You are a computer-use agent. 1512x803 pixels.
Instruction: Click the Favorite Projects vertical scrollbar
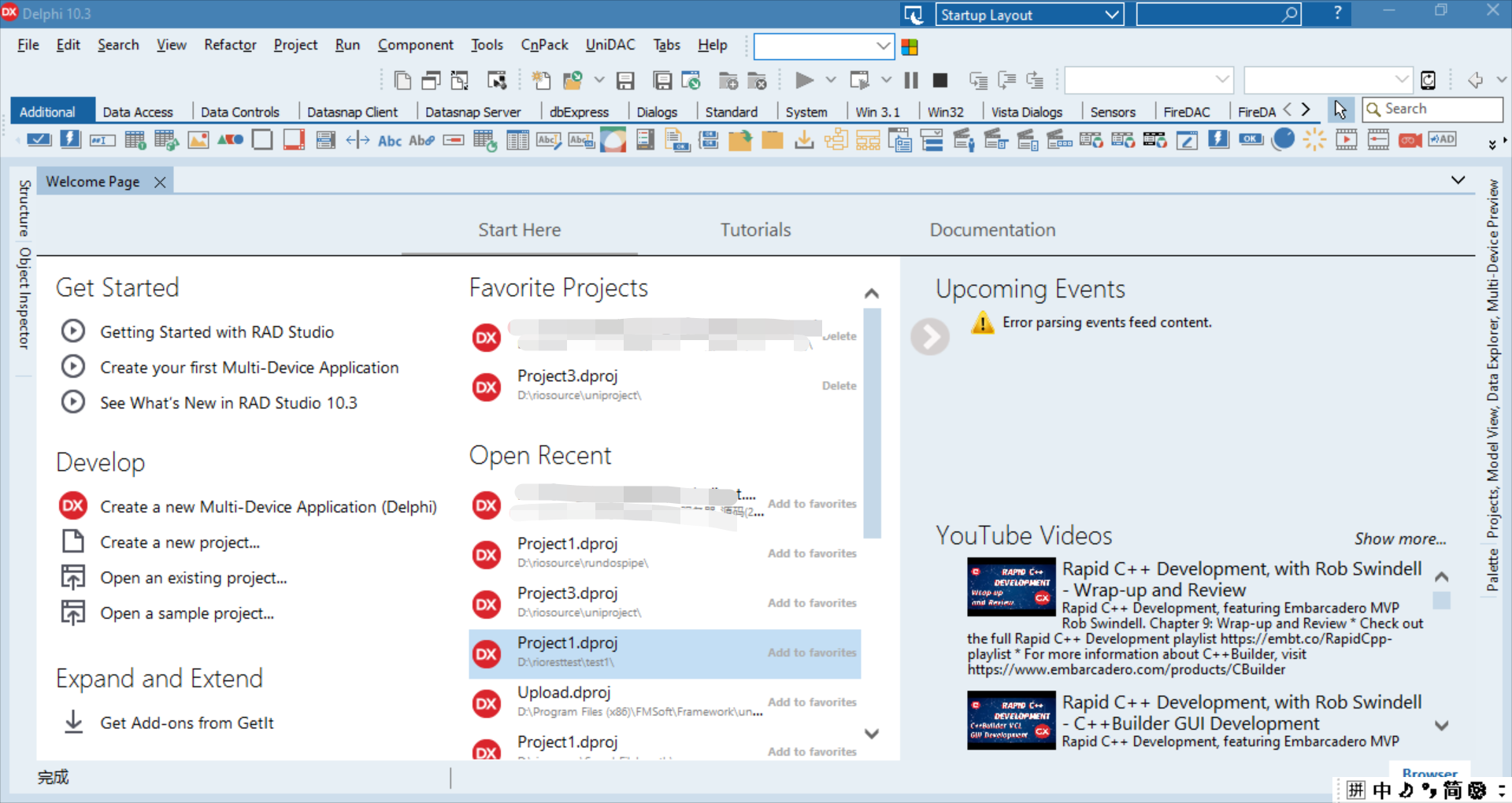pos(872,423)
